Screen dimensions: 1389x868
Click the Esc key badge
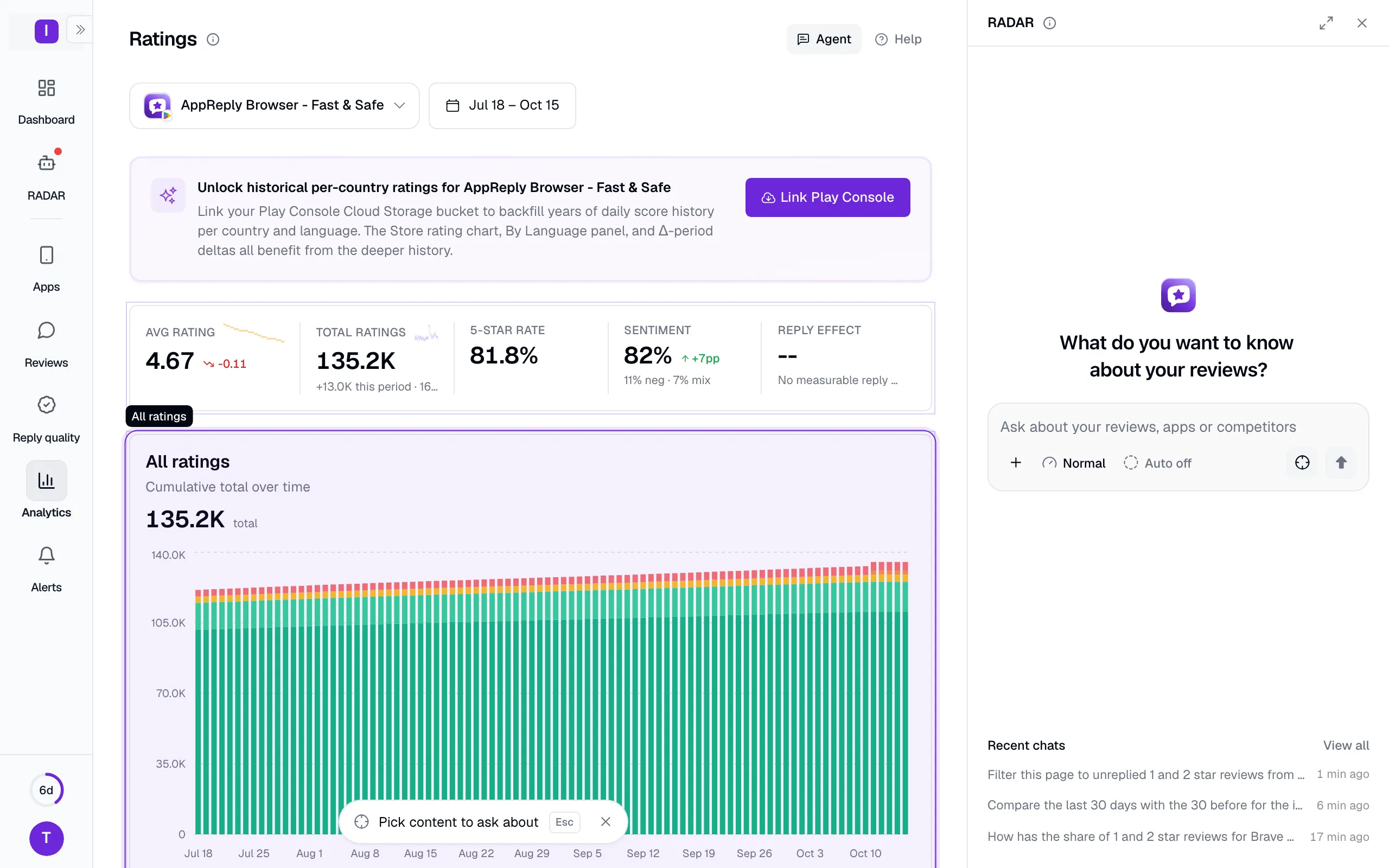(x=564, y=821)
